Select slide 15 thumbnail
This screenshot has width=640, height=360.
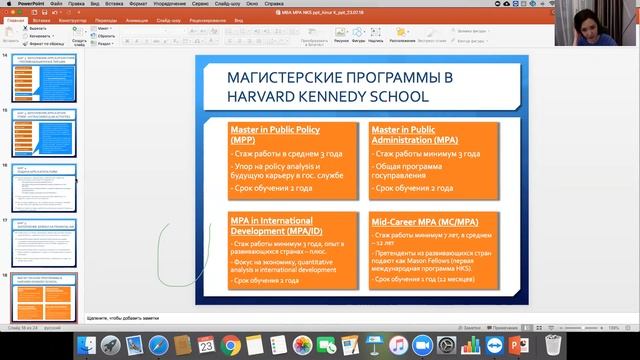click(x=44, y=133)
